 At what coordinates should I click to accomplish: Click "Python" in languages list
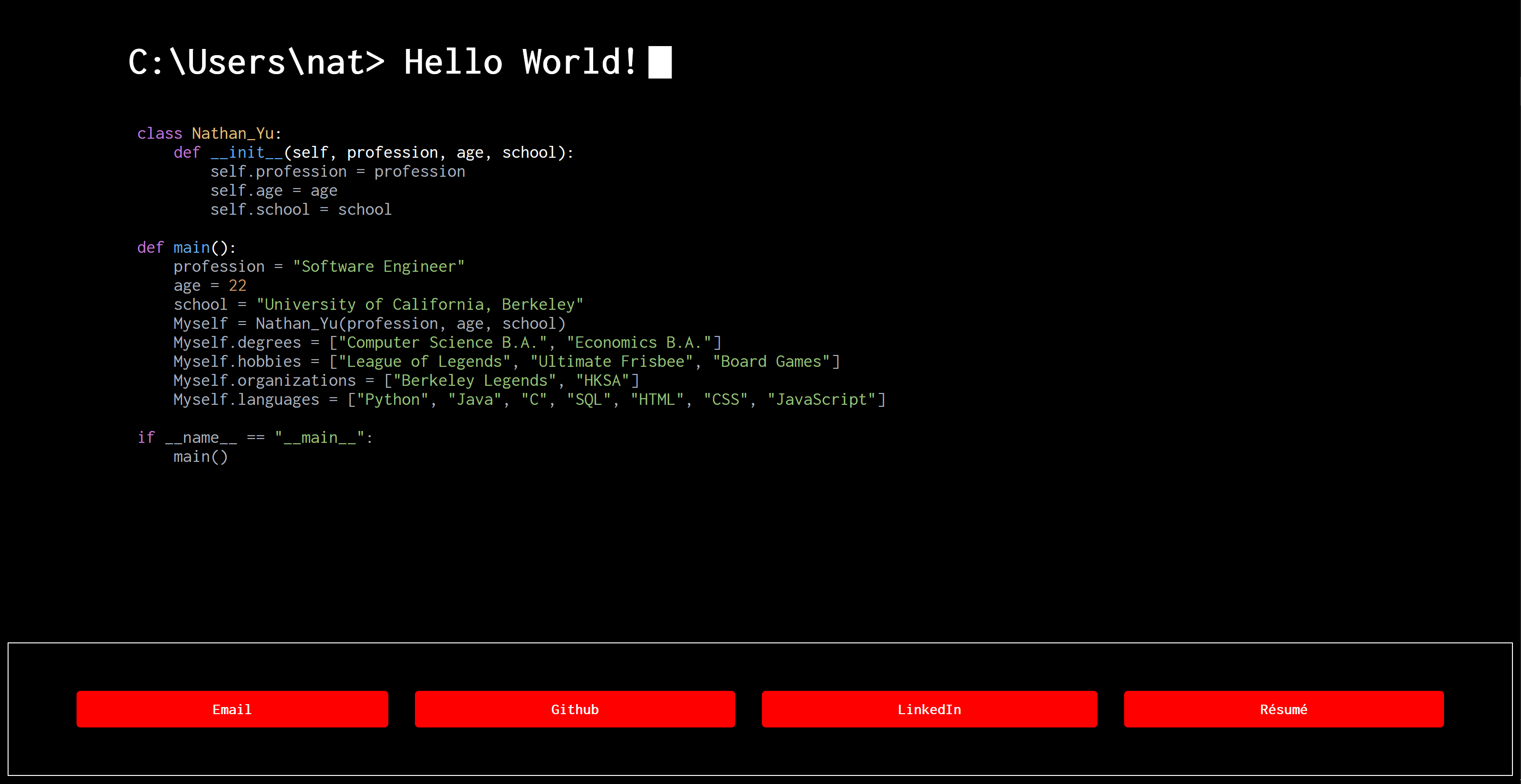tap(392, 400)
